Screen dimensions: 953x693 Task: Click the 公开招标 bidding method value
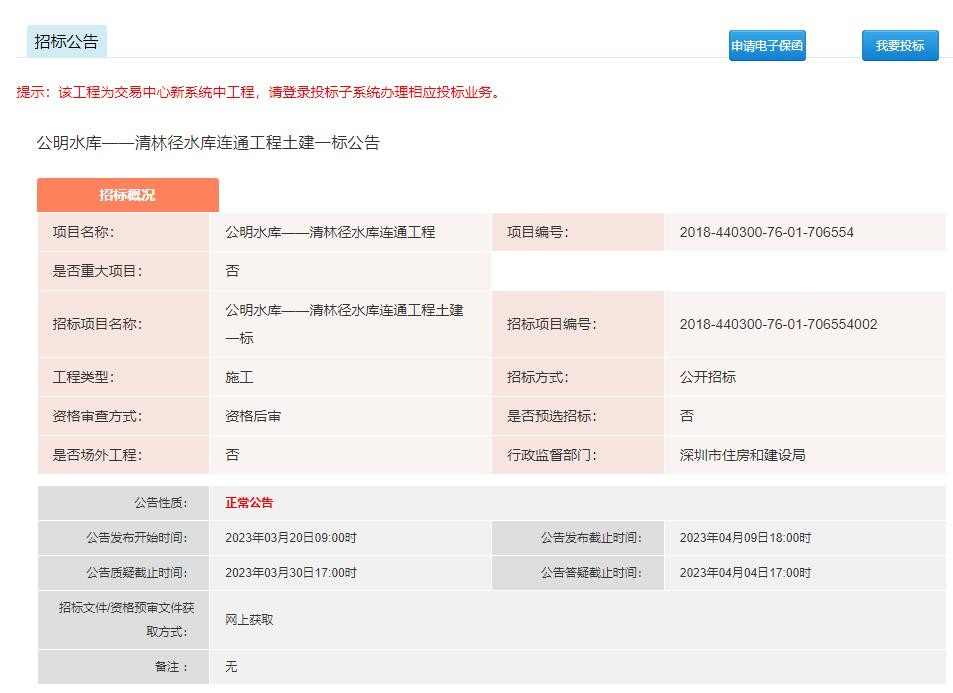(x=707, y=377)
